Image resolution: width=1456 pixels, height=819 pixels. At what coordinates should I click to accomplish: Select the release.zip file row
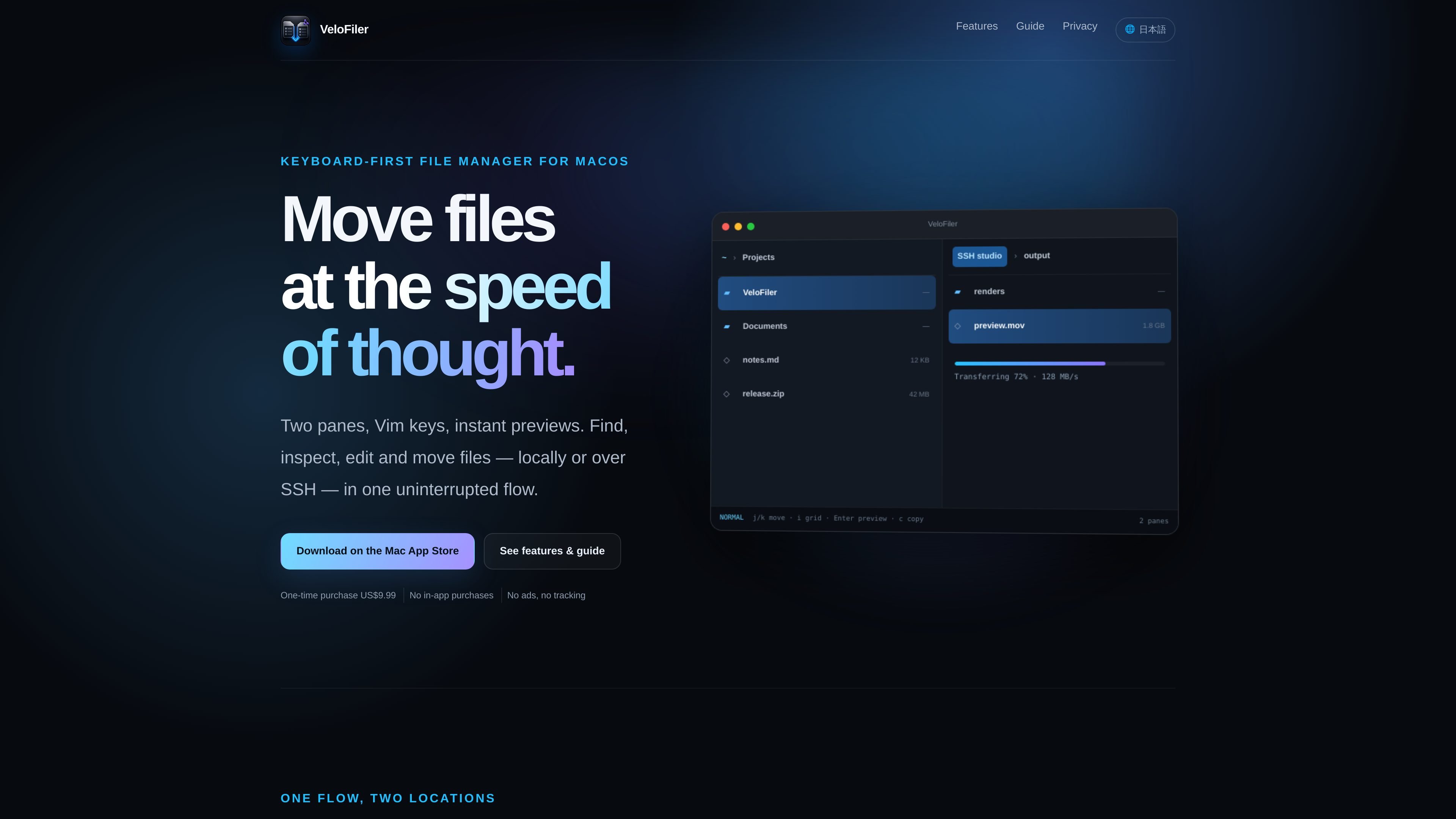coord(826,394)
